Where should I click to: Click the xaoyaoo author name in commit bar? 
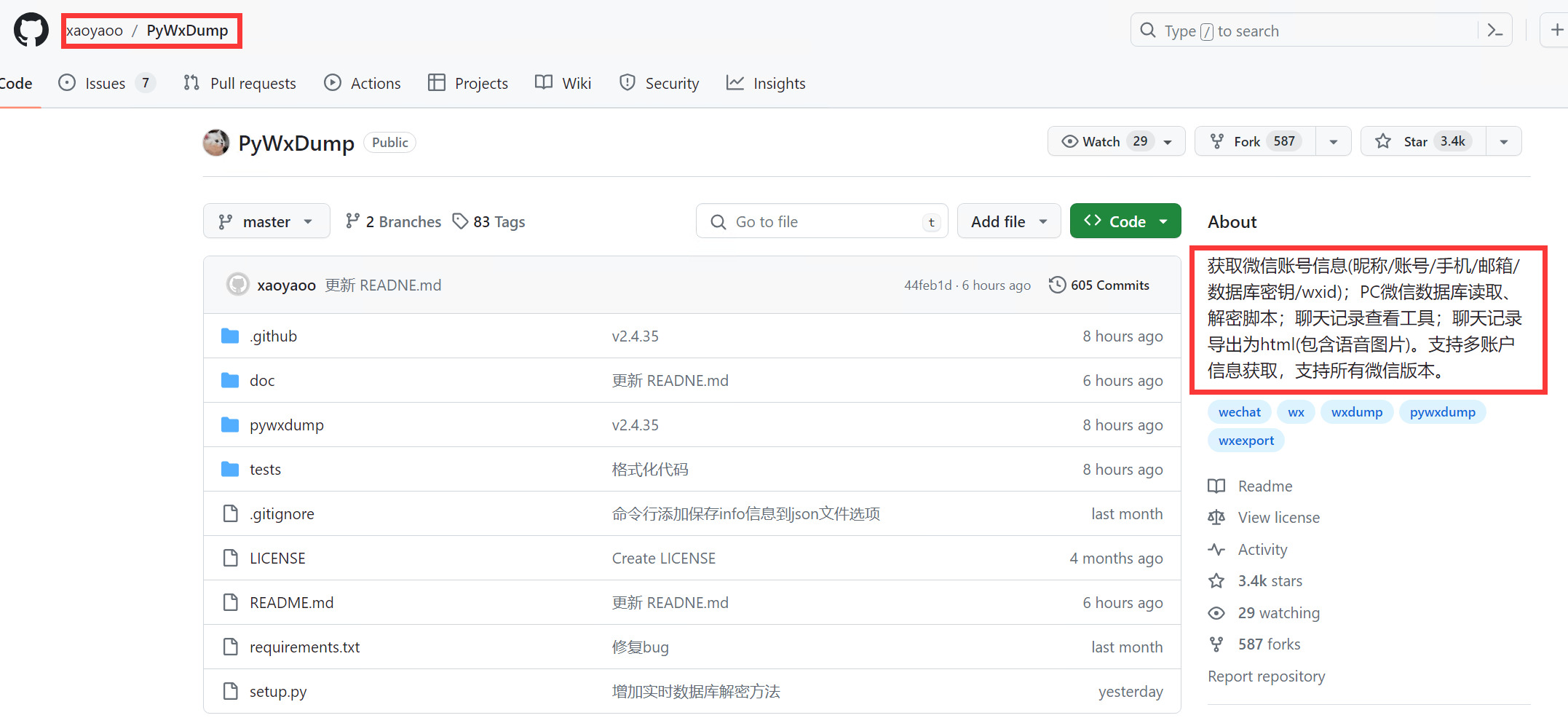click(286, 285)
